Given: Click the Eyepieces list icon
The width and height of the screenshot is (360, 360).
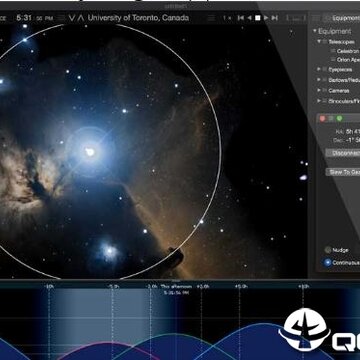Looking at the screenshot, I should [x=325, y=69].
